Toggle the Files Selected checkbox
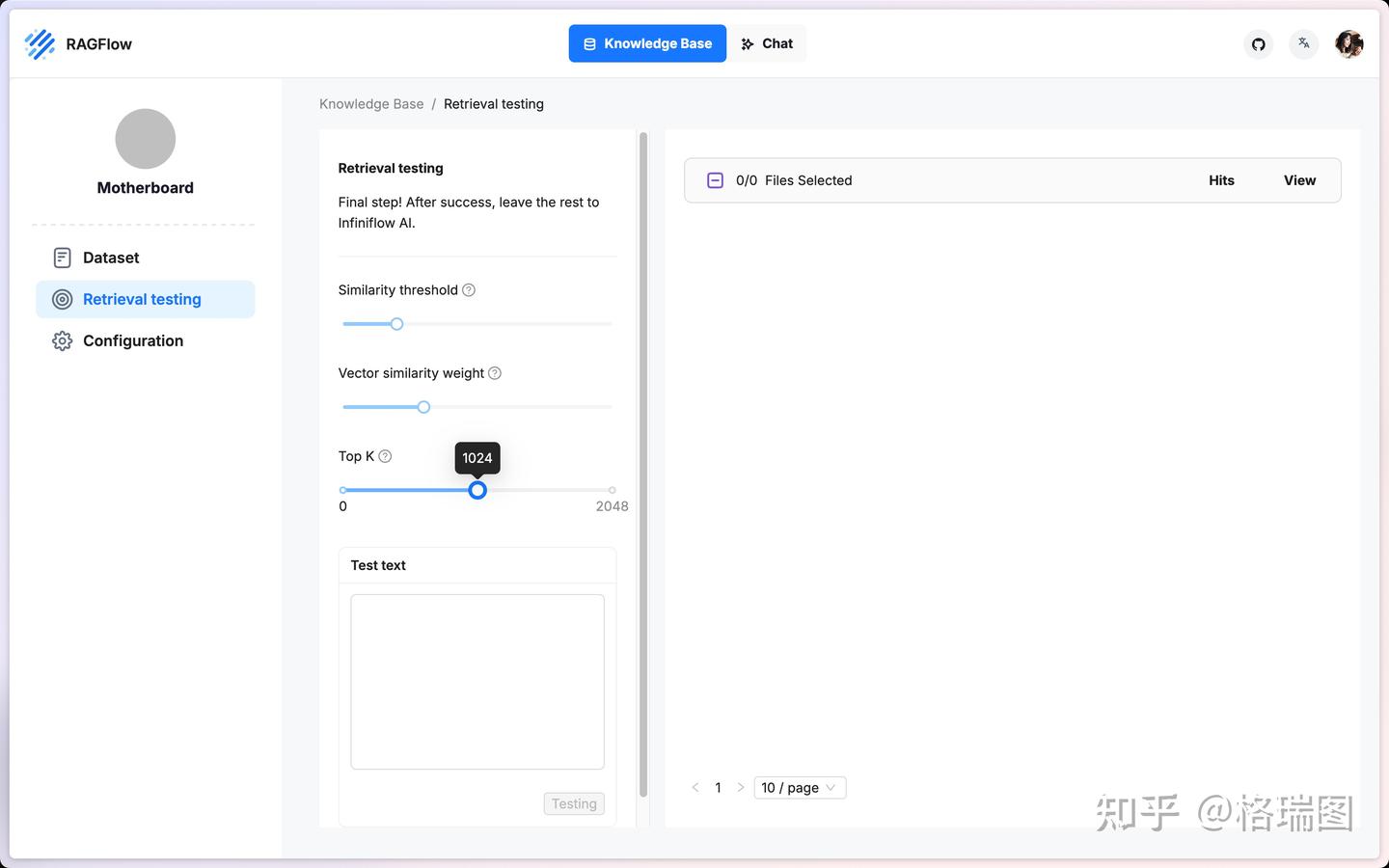 716,180
